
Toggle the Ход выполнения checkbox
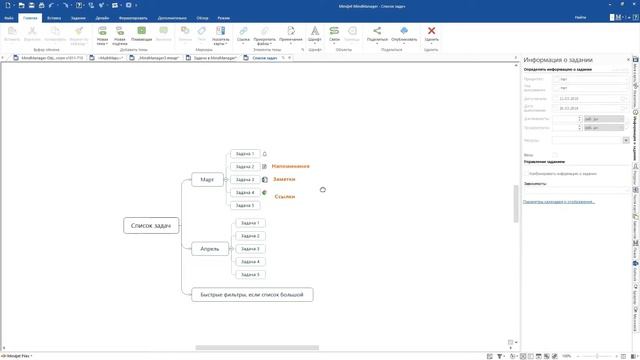[x=556, y=88]
